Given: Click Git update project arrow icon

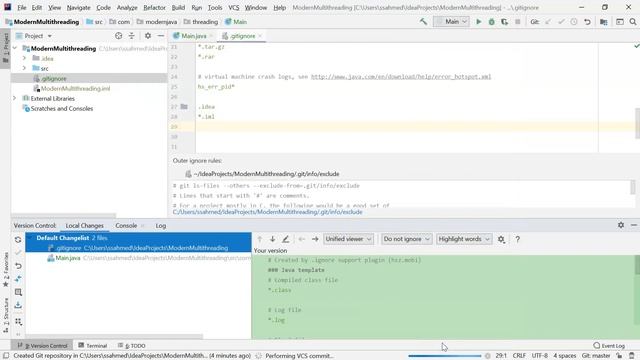Looking at the screenshot, I should coord(548,22).
